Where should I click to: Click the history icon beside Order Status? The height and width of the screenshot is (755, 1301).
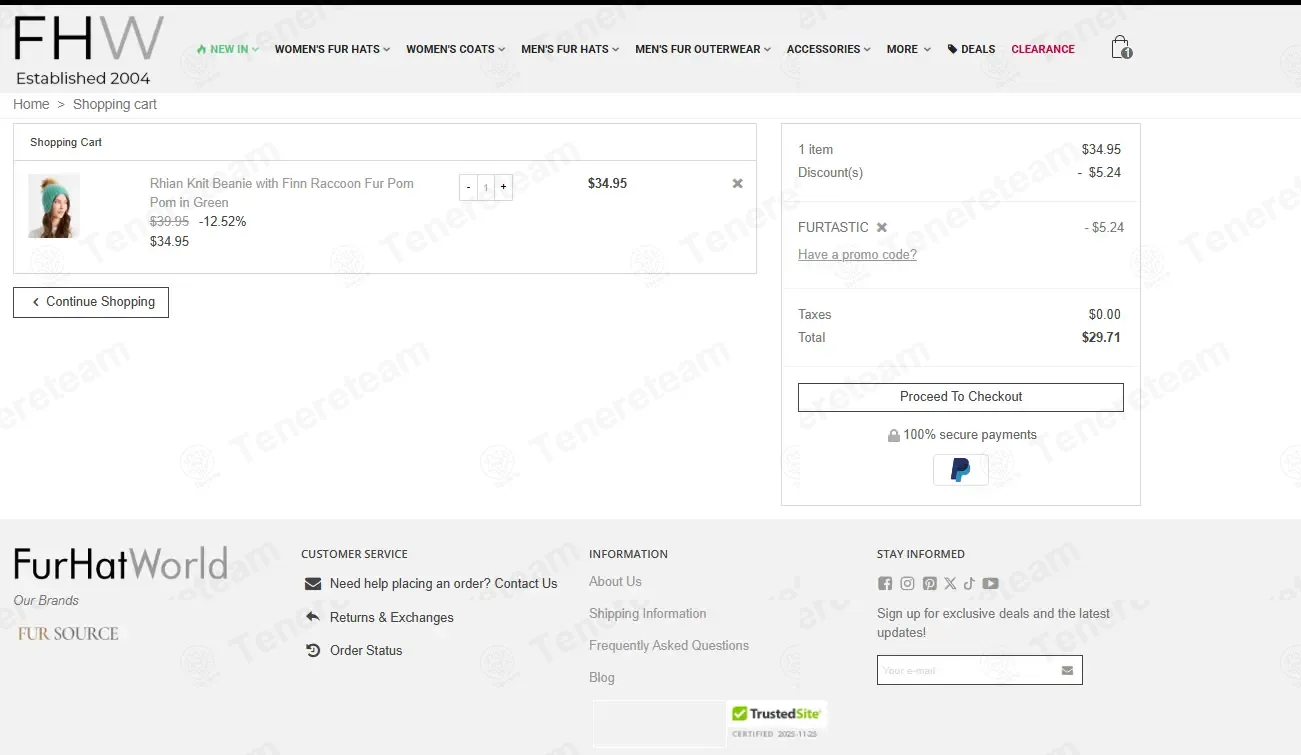313,650
